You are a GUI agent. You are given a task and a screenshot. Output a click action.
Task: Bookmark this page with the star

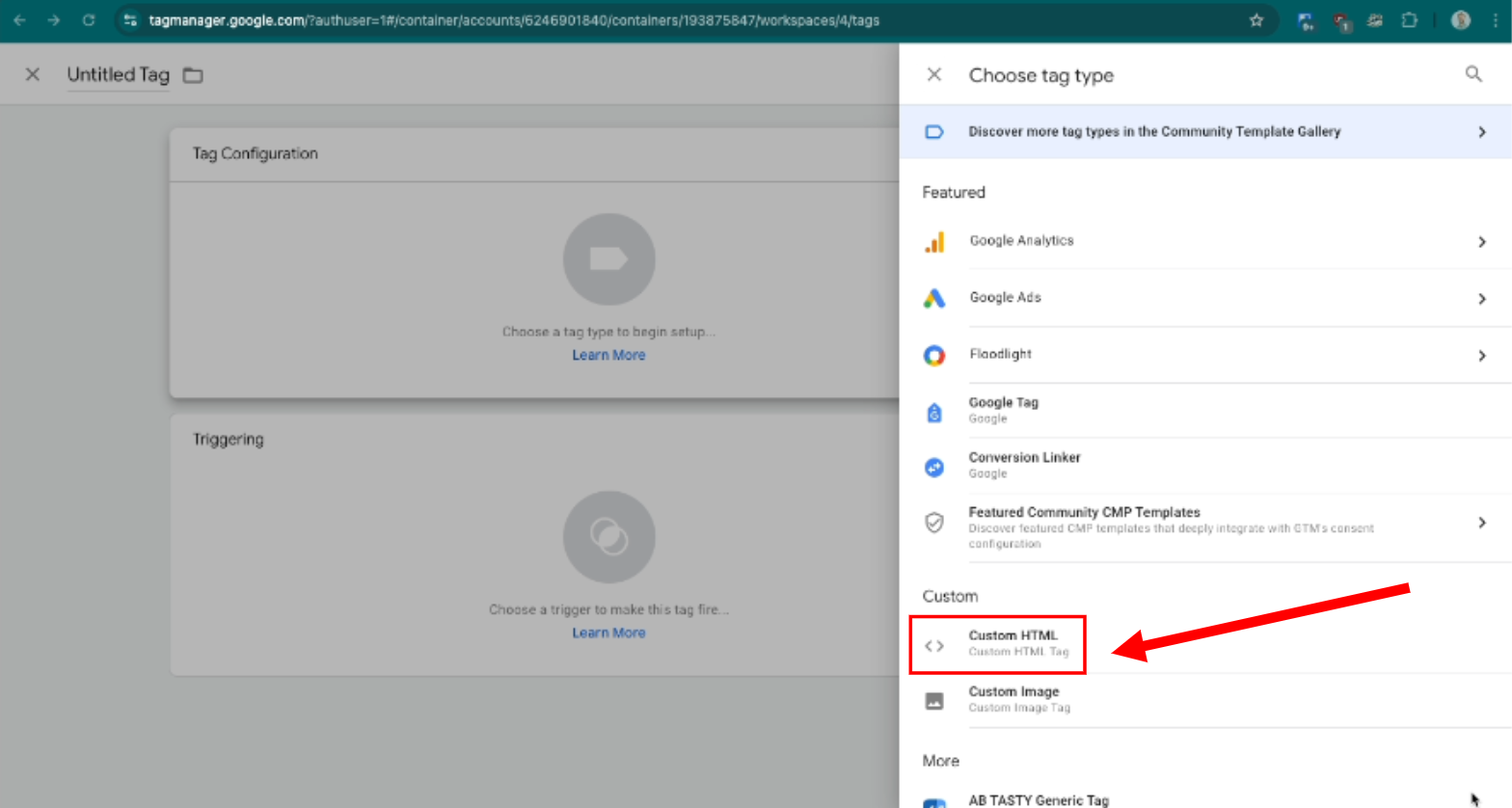tap(1256, 20)
